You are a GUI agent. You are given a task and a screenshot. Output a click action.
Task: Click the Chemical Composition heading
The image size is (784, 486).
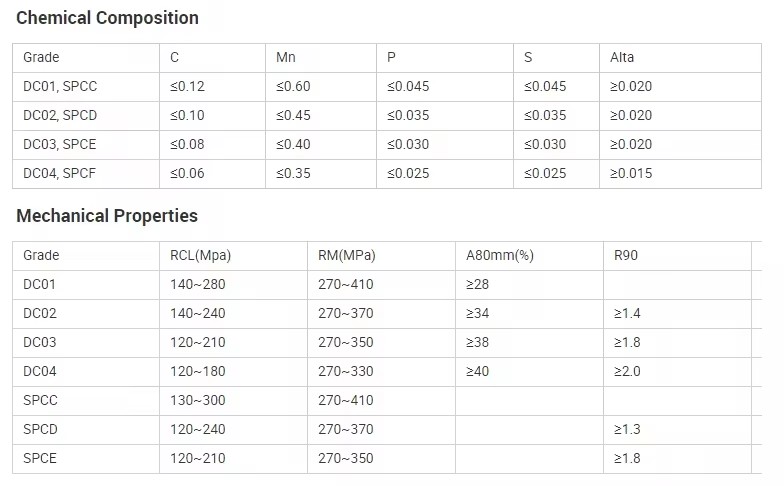click(107, 18)
